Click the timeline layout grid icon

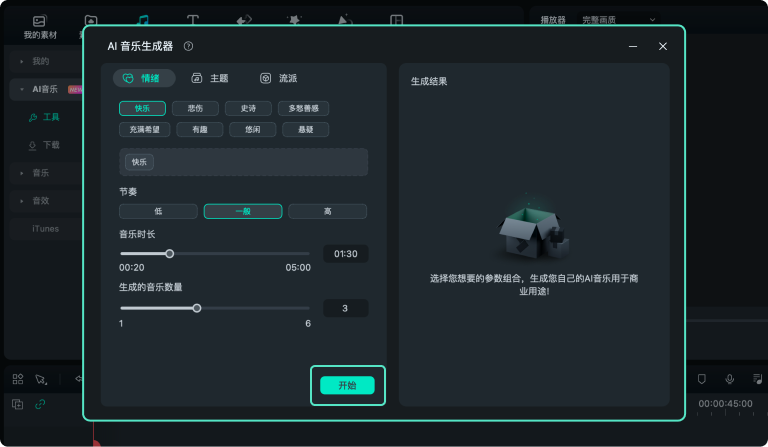coord(18,379)
